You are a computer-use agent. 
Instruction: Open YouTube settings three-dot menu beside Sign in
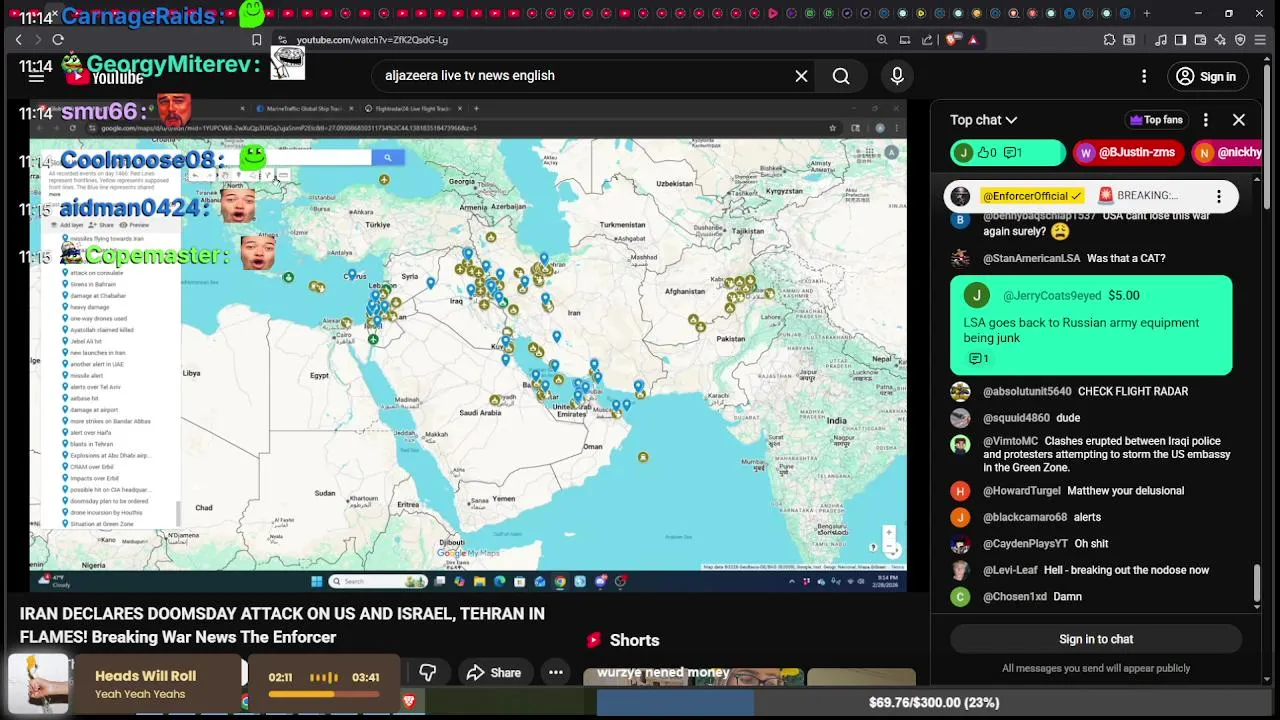pos(1144,76)
